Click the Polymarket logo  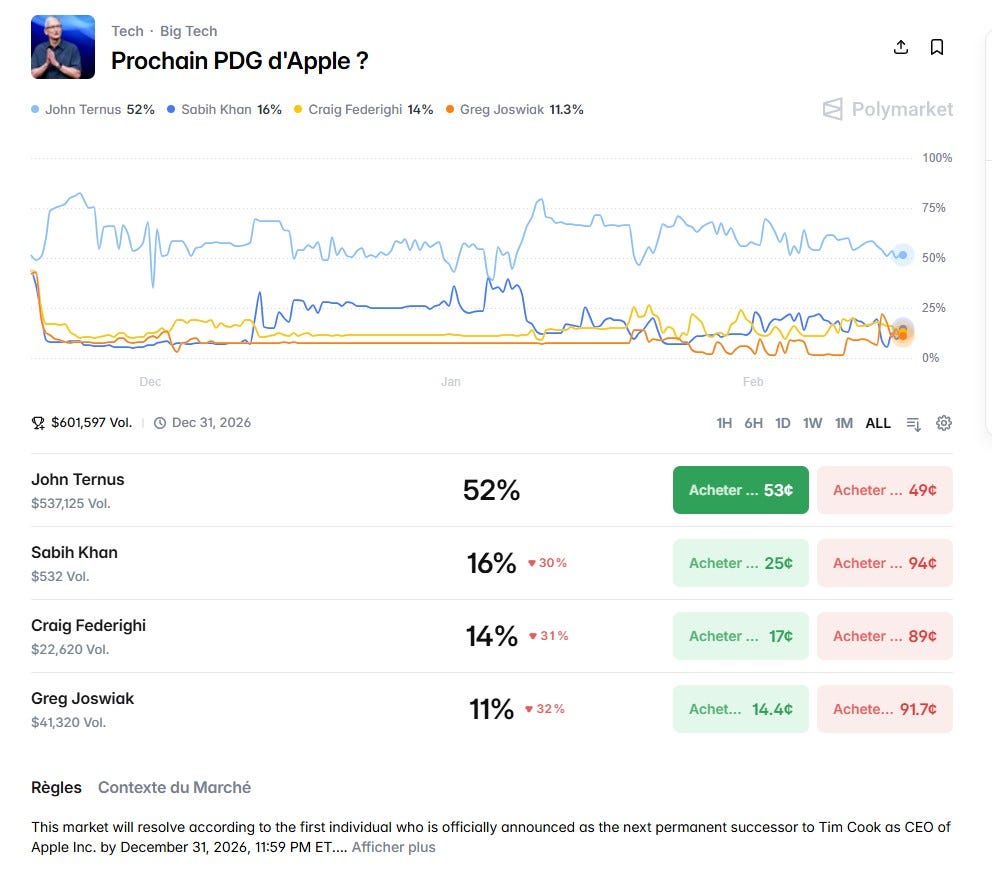coord(888,109)
